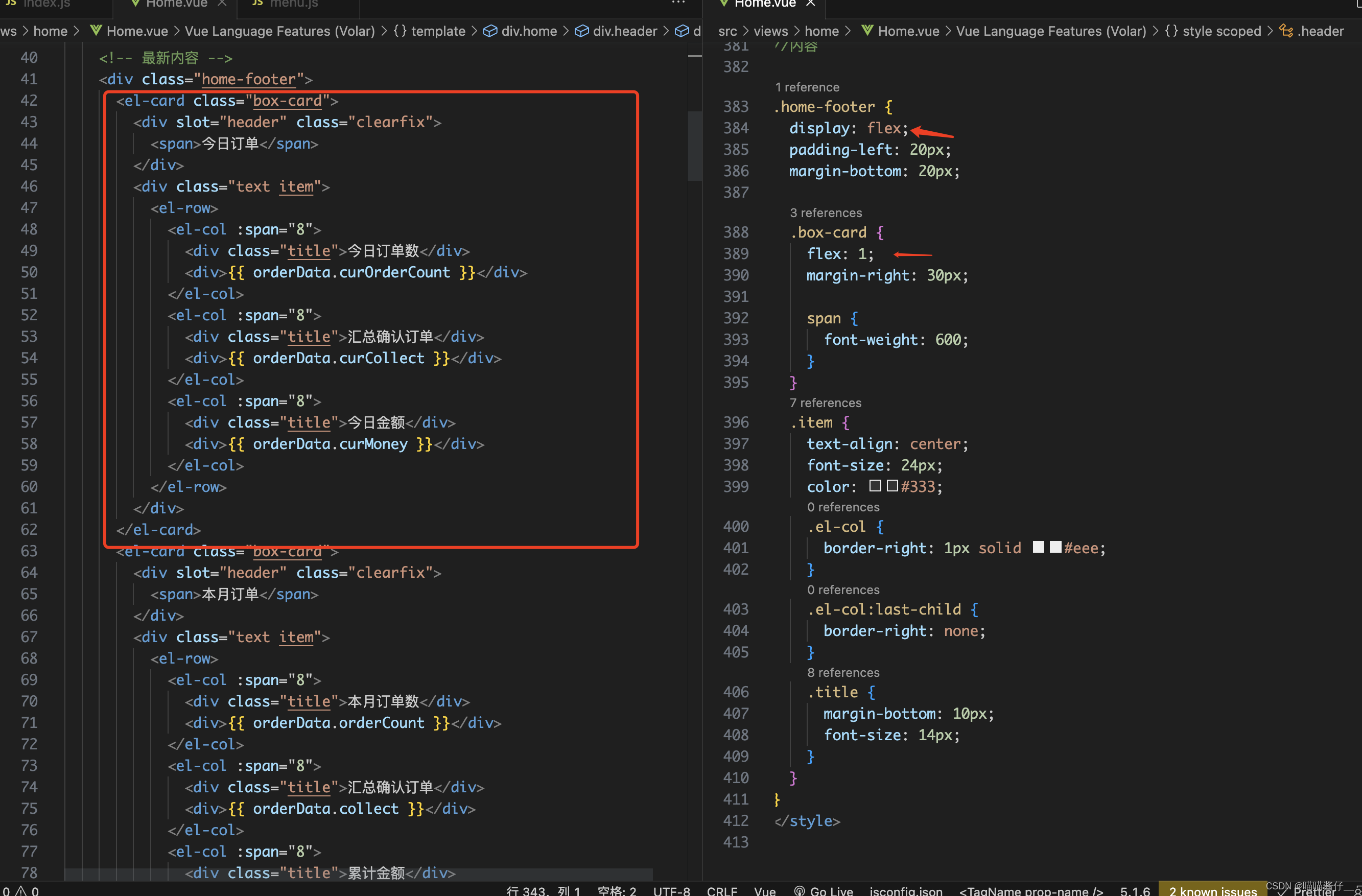Click the Go Live broadcast icon in status bar

pyautogui.click(x=800, y=890)
